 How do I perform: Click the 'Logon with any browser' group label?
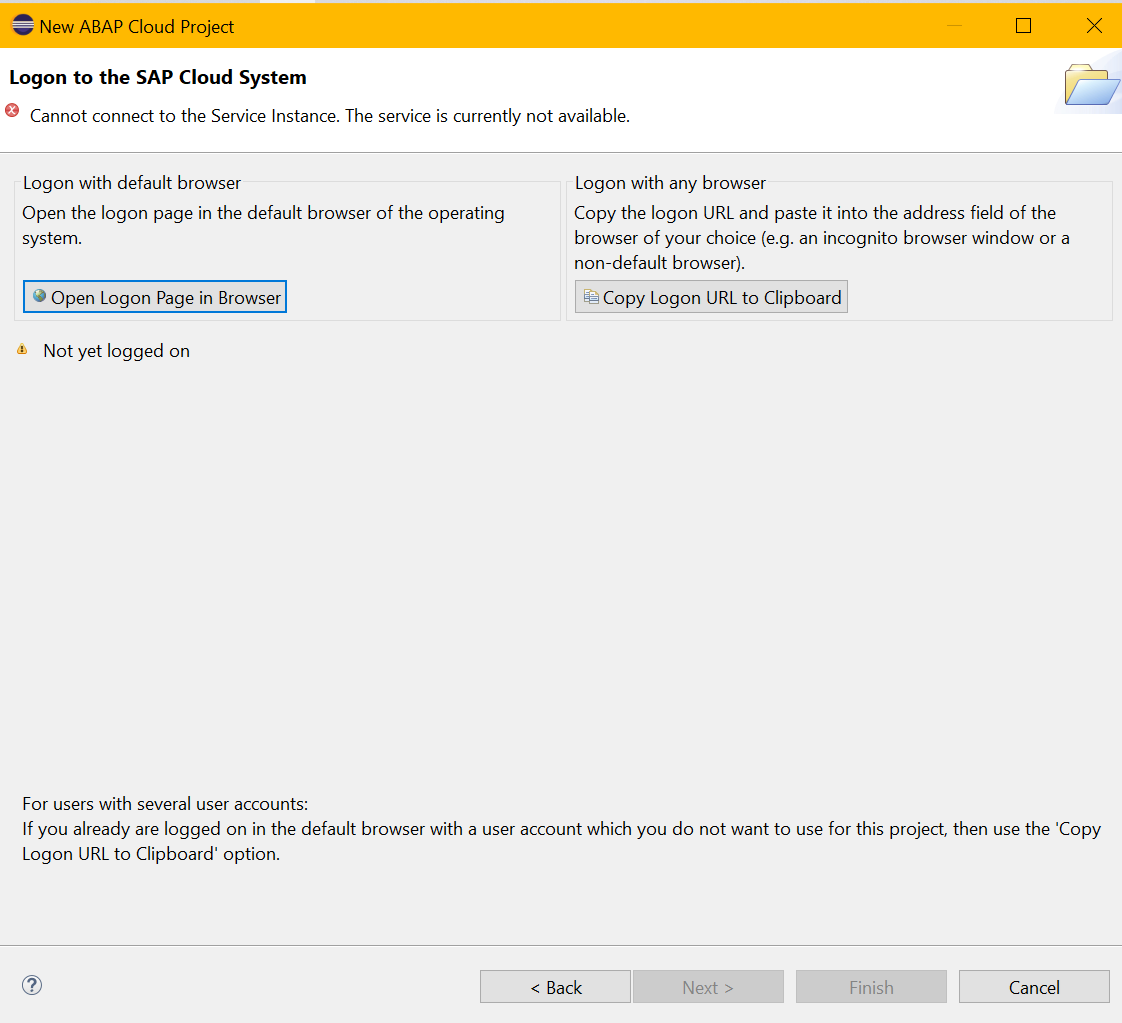pos(670,183)
